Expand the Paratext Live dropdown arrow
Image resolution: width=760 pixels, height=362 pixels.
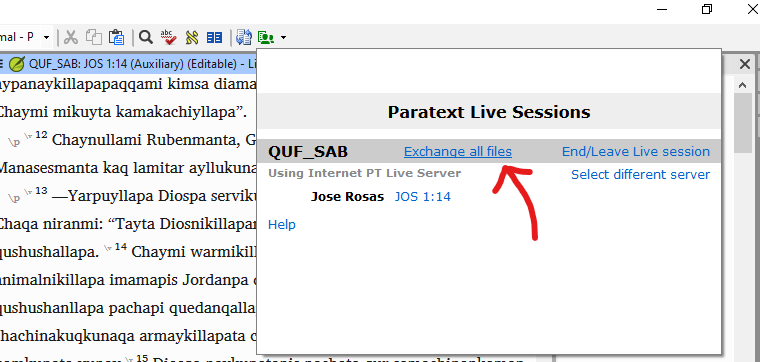(284, 38)
